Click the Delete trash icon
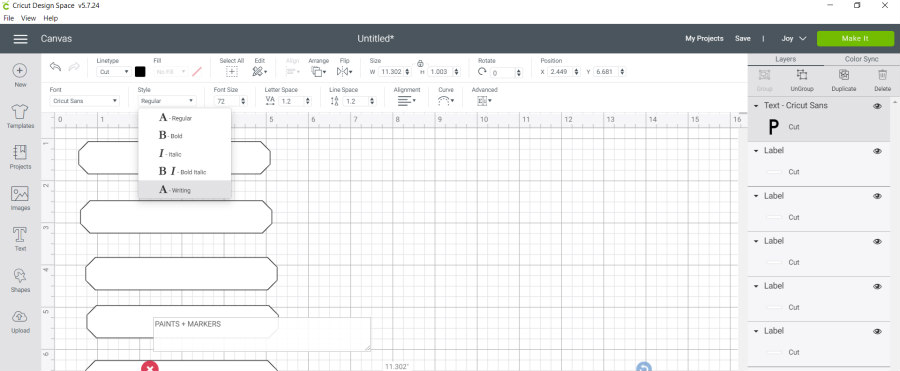 882,80
